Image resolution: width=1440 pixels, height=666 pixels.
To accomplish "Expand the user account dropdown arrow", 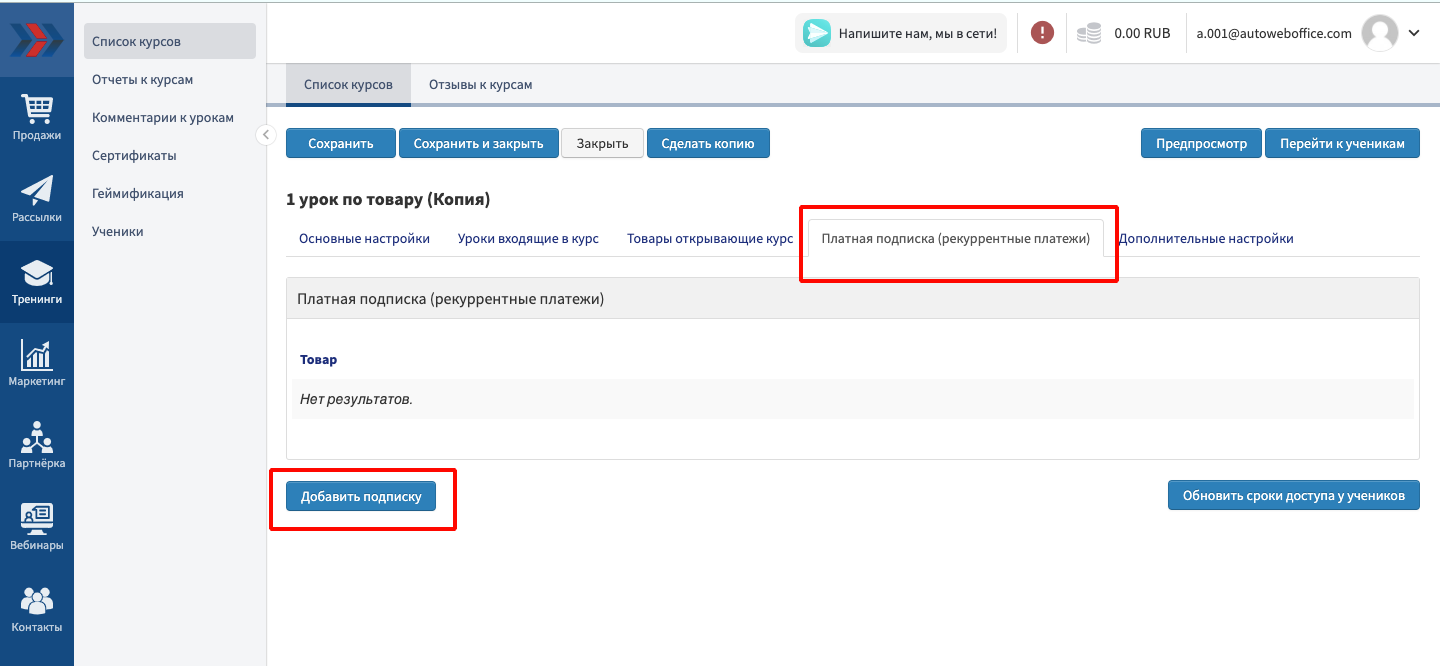I will 1414,33.
